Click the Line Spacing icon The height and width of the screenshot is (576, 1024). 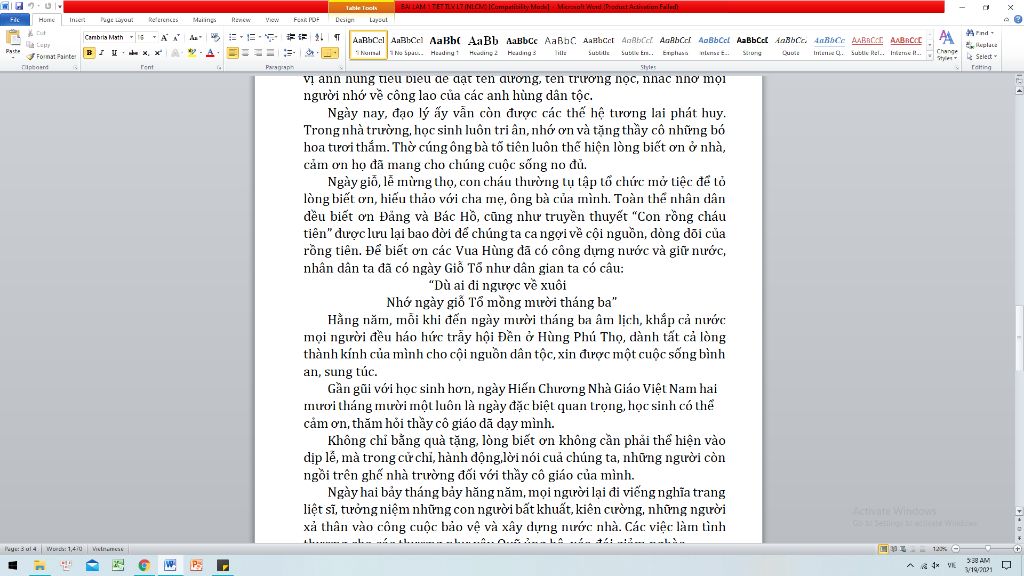[x=289, y=53]
